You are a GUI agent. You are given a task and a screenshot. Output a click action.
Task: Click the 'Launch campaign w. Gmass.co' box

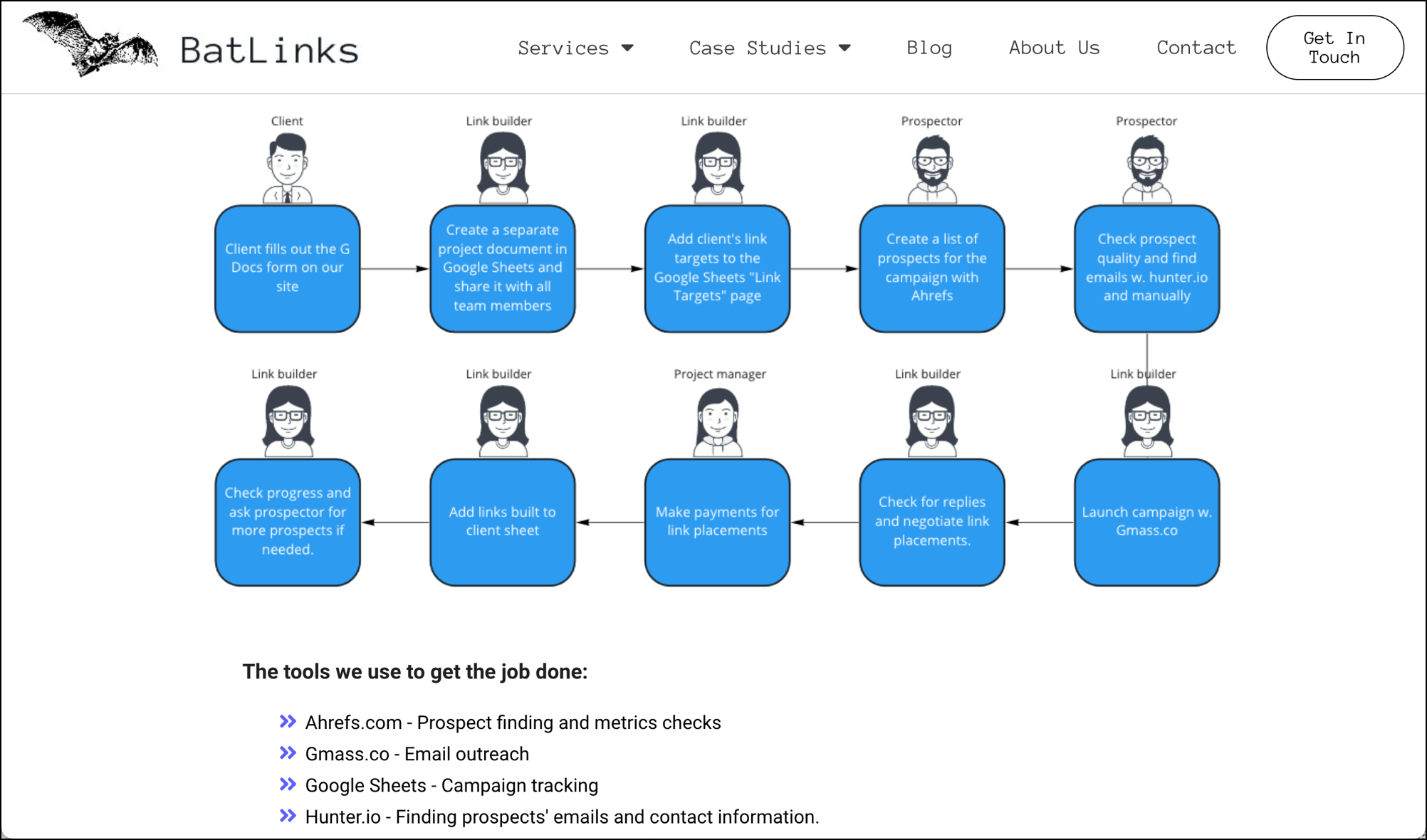(1147, 522)
